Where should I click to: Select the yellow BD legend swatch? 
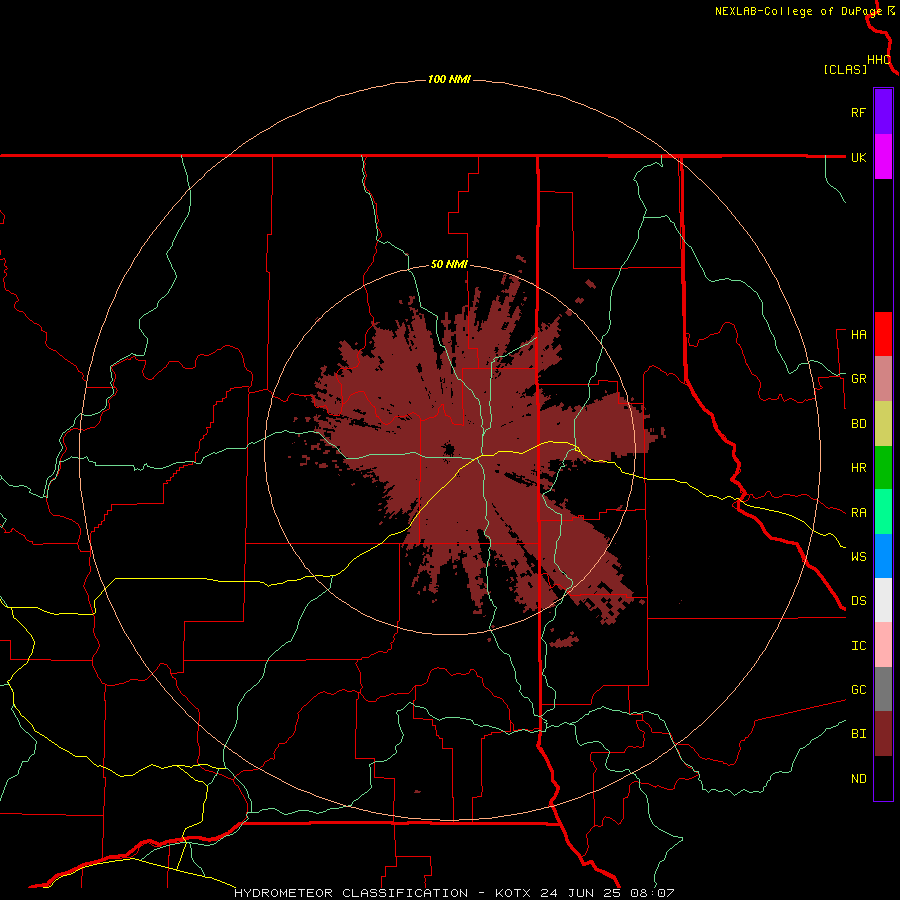pos(883,424)
